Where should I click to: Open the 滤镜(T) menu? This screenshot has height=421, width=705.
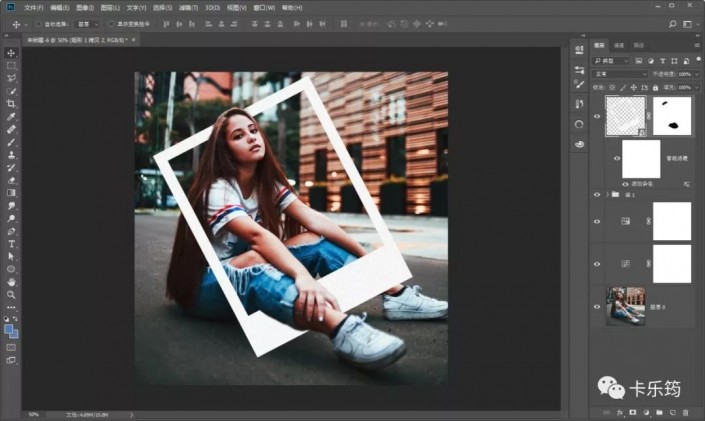[188, 8]
